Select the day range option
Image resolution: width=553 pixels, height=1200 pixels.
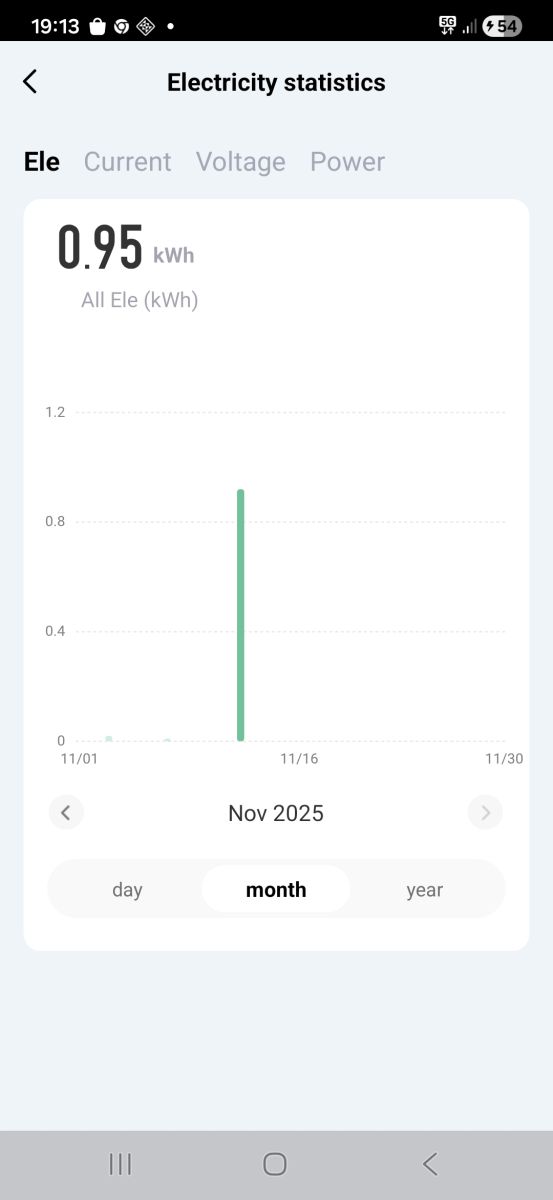pos(127,890)
